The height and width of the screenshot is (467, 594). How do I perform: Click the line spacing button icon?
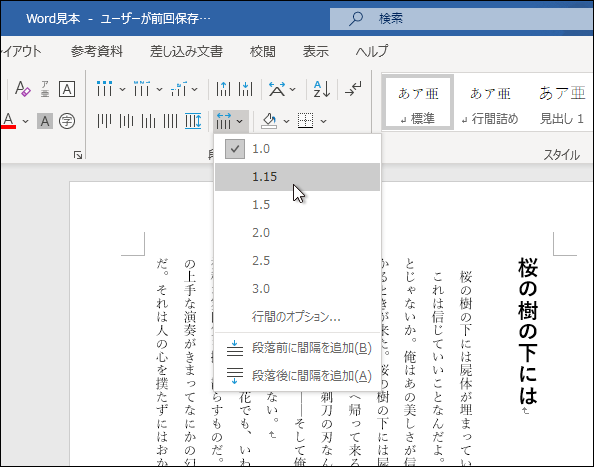pyautogui.click(x=224, y=121)
